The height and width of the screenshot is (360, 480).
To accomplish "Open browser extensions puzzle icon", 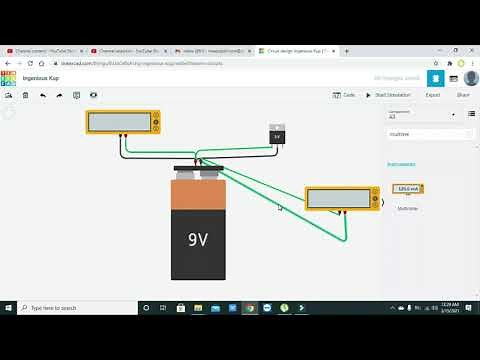I will point(450,63).
